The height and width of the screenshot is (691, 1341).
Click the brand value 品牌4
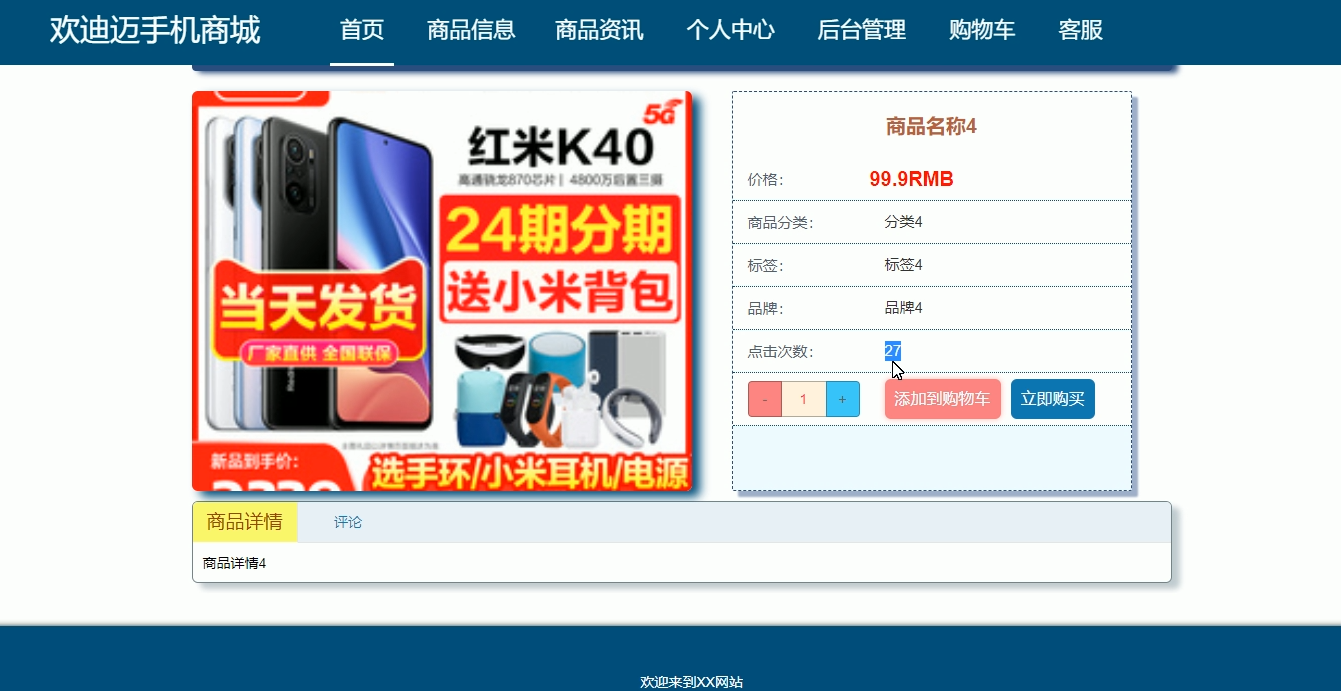(903, 308)
